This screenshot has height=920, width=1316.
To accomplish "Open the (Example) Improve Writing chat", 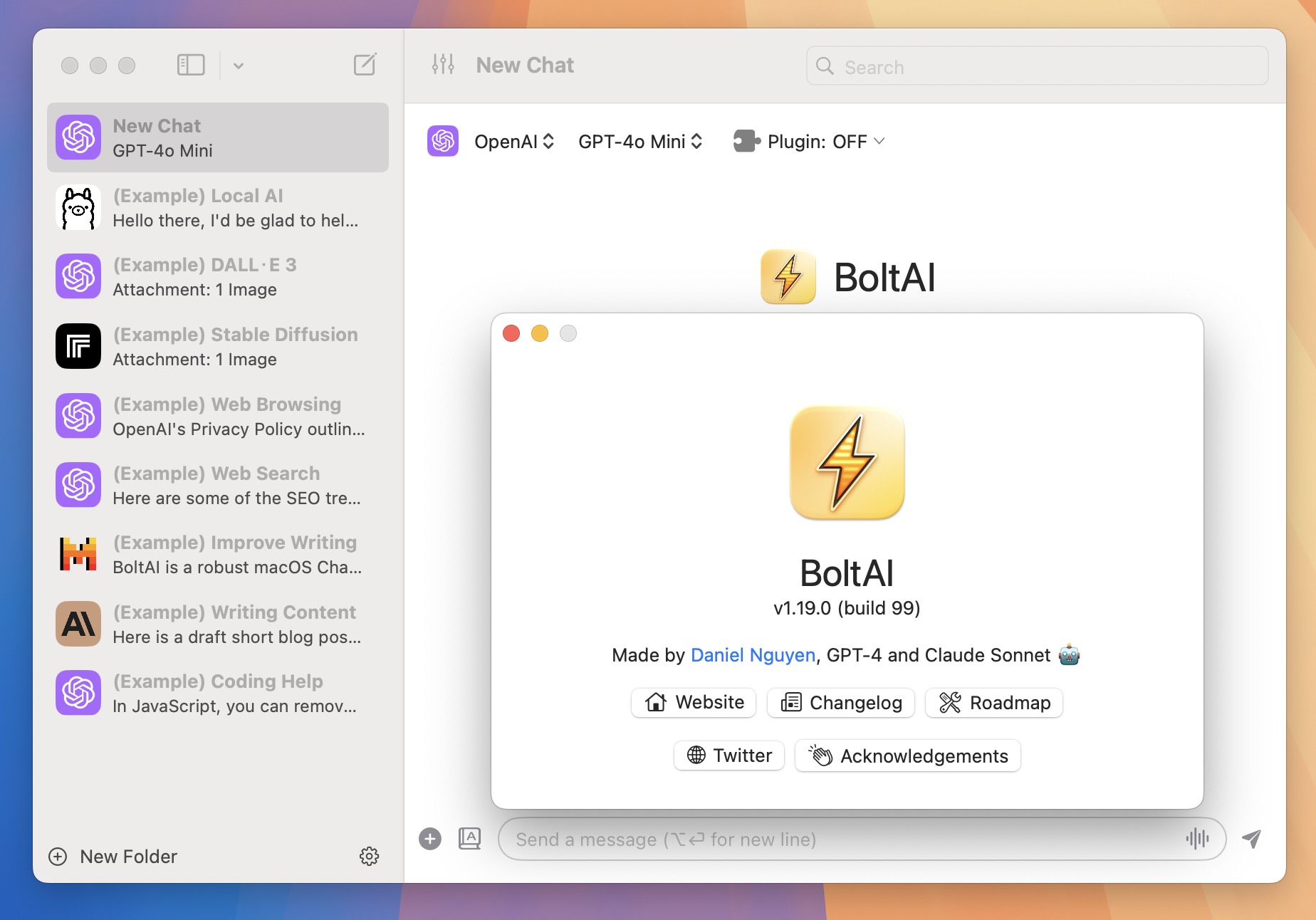I will 218,555.
